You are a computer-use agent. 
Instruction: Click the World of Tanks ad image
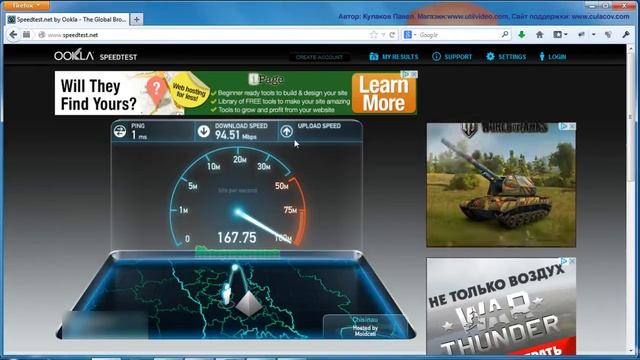pyautogui.click(x=501, y=185)
